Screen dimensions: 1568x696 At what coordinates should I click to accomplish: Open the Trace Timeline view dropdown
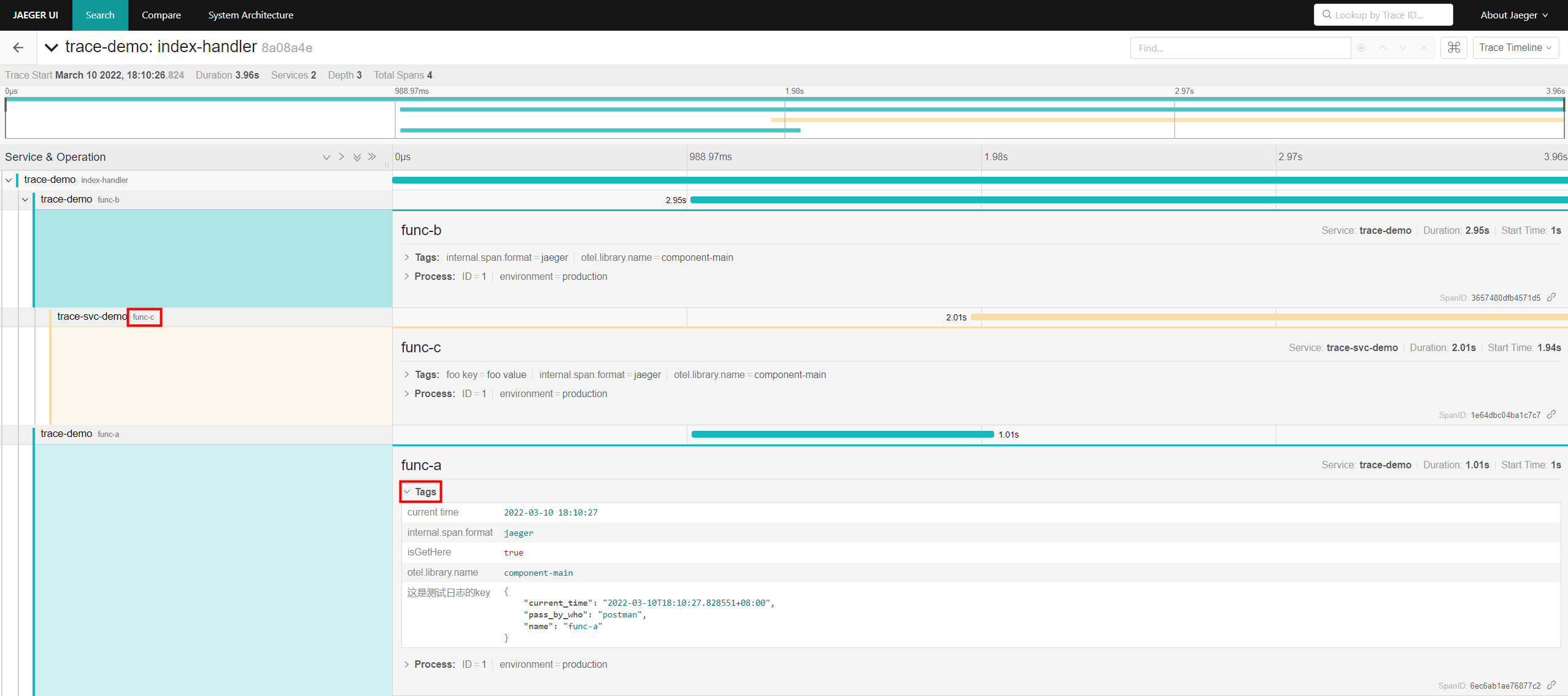[x=1516, y=47]
